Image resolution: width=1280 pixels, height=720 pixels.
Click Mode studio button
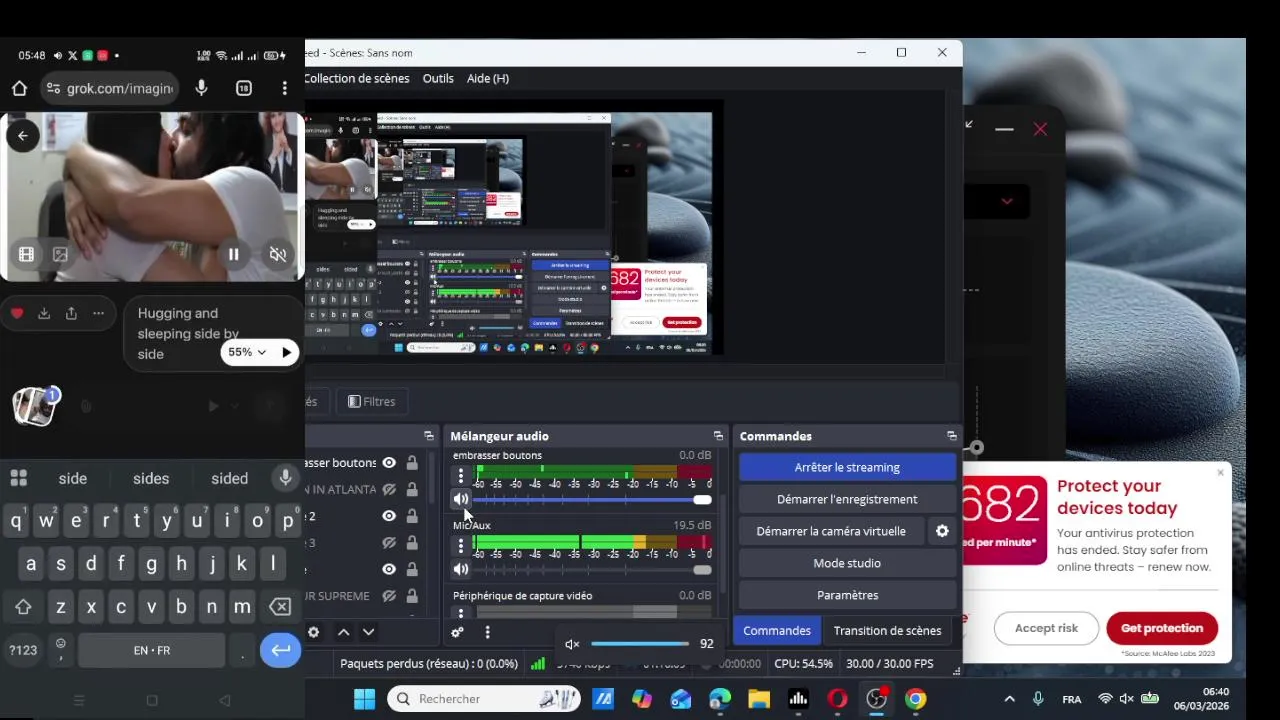coord(847,563)
